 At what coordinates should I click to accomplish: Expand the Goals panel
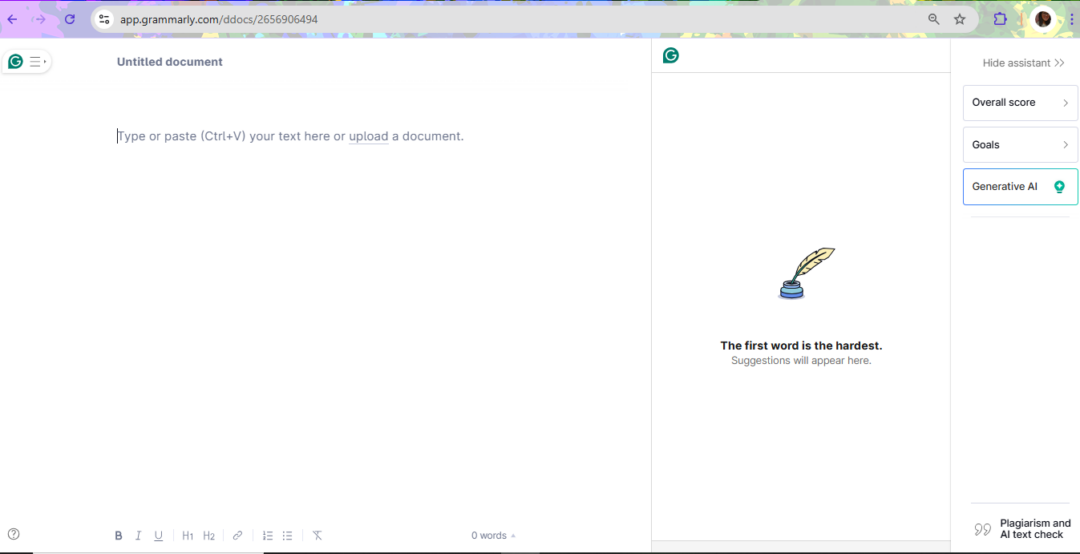point(1020,145)
